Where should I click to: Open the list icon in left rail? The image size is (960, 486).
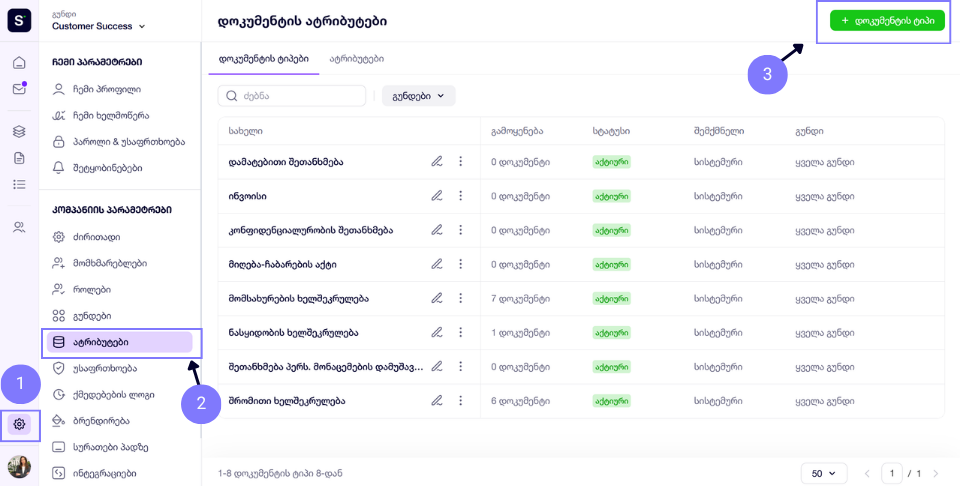[19, 184]
